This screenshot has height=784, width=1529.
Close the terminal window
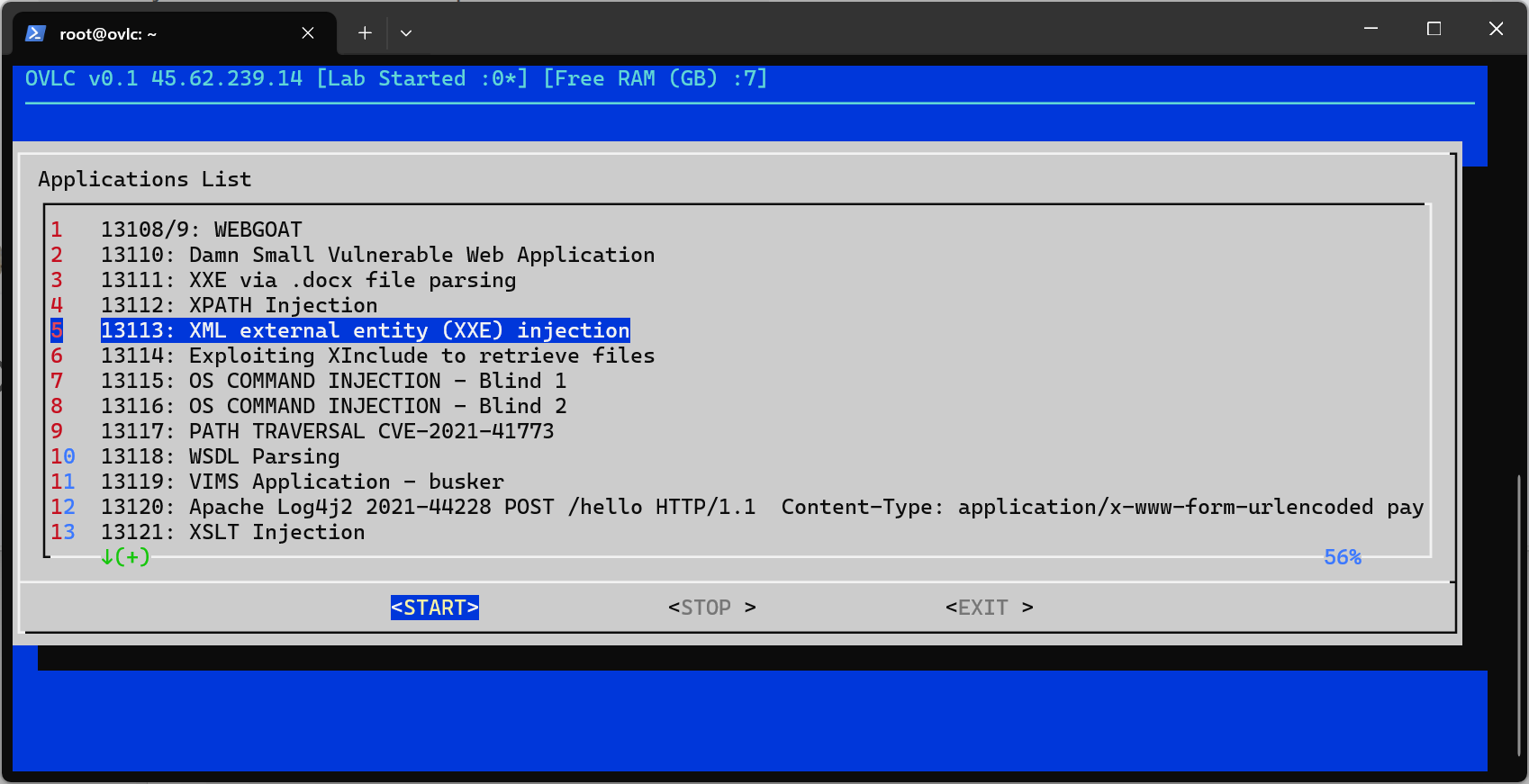pyautogui.click(x=1497, y=29)
